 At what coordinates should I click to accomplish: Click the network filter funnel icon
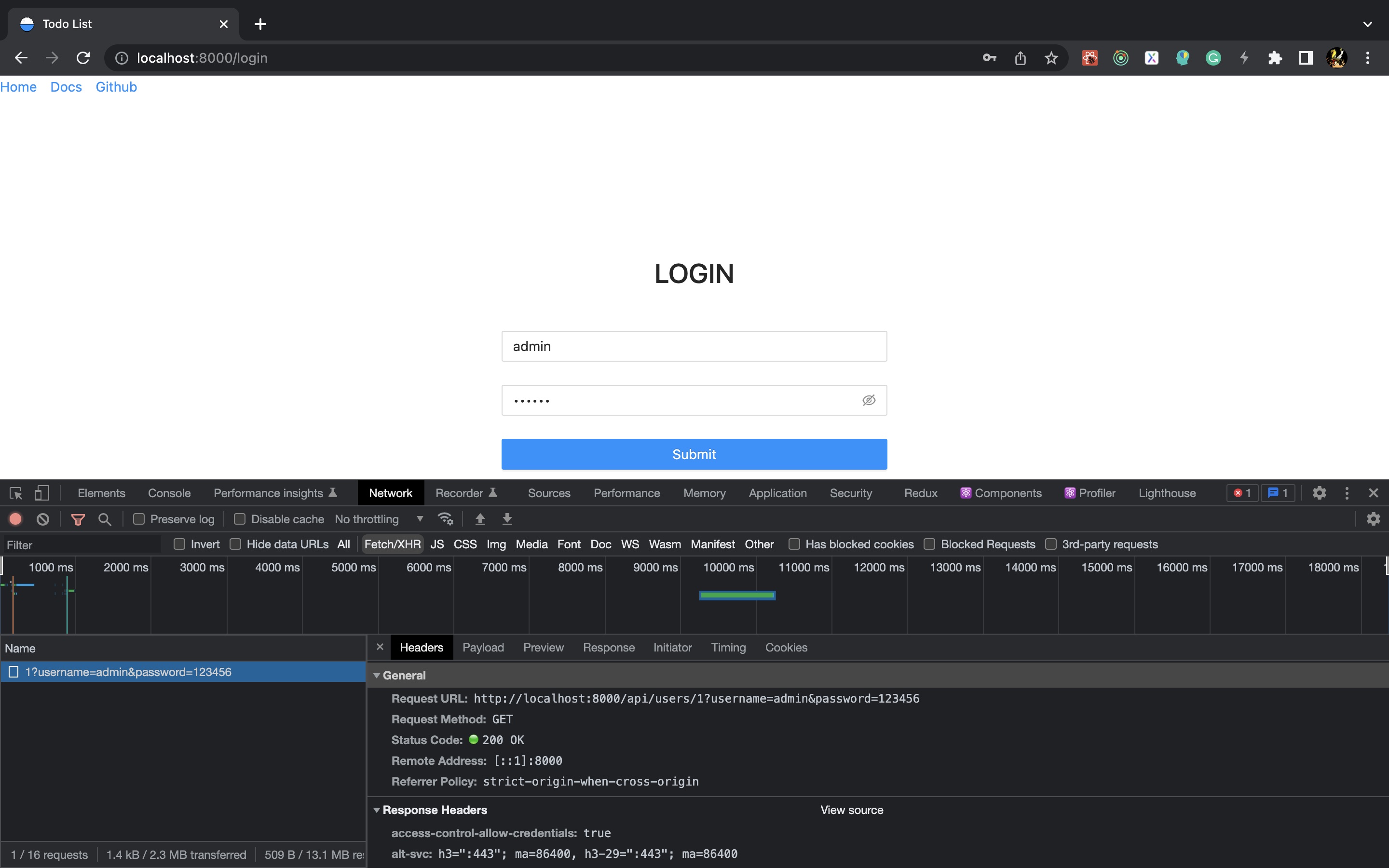[78, 519]
